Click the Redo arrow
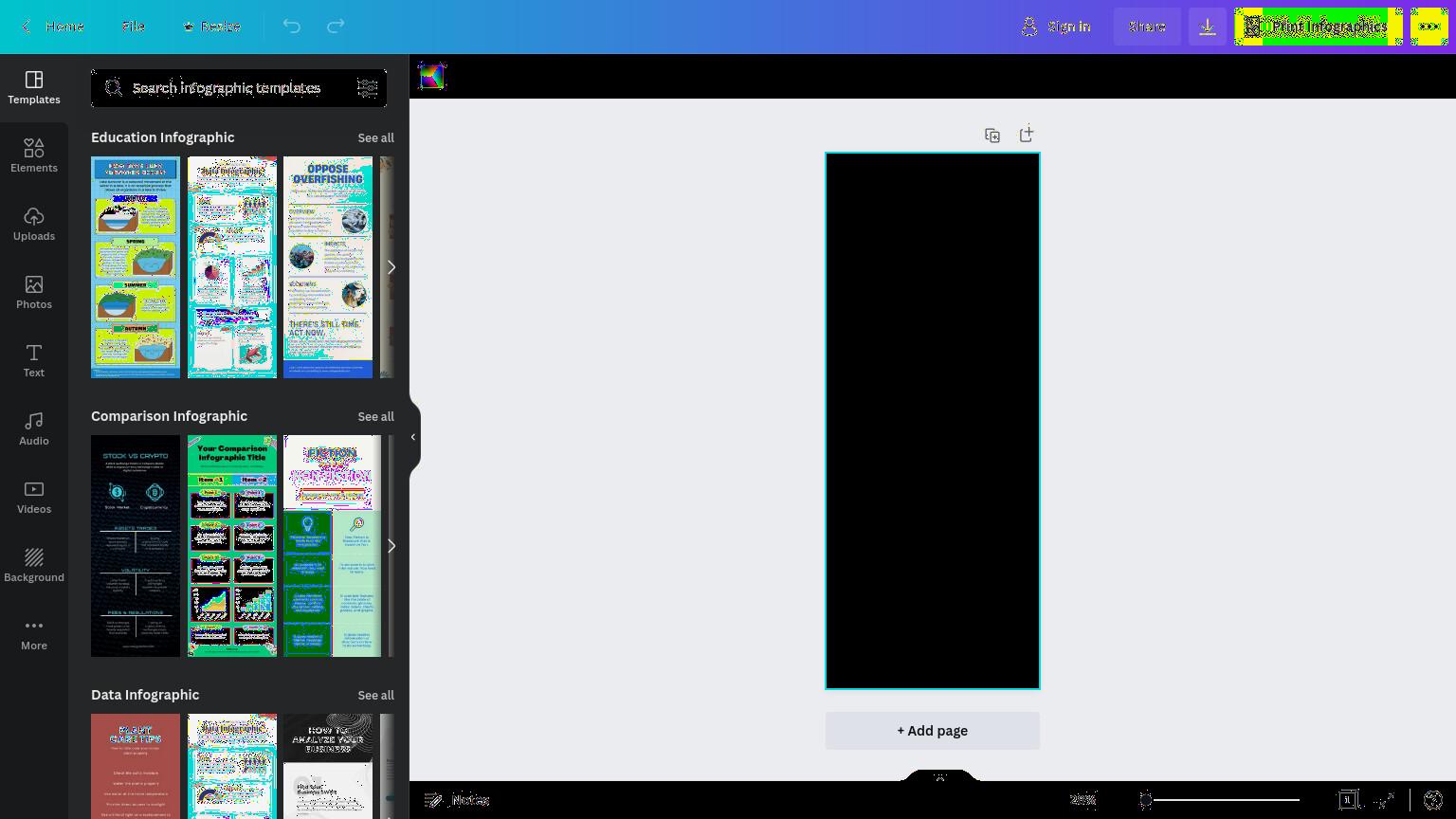 click(x=336, y=27)
